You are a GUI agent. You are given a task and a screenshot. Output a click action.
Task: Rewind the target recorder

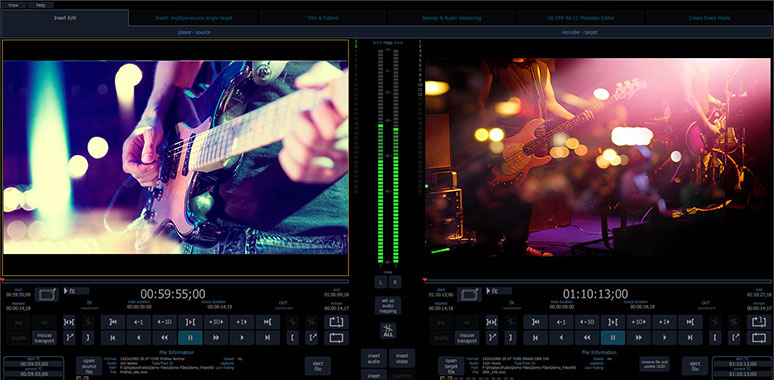(587, 338)
